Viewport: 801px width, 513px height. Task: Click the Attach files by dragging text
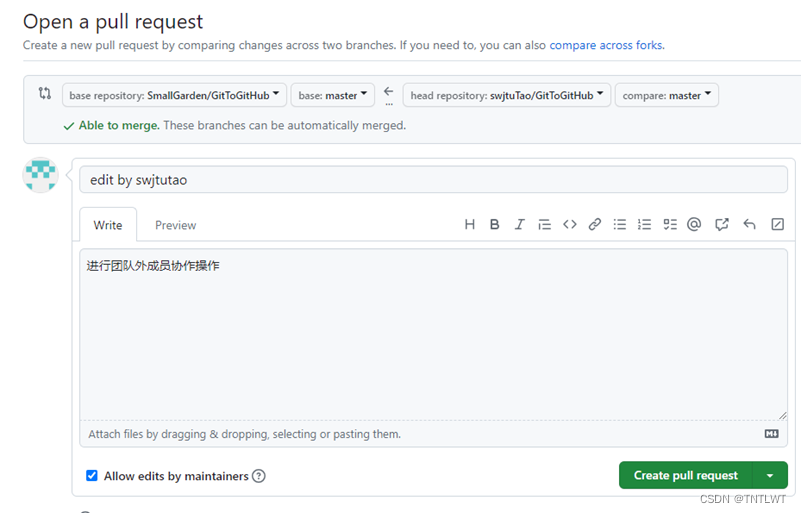(x=244, y=434)
